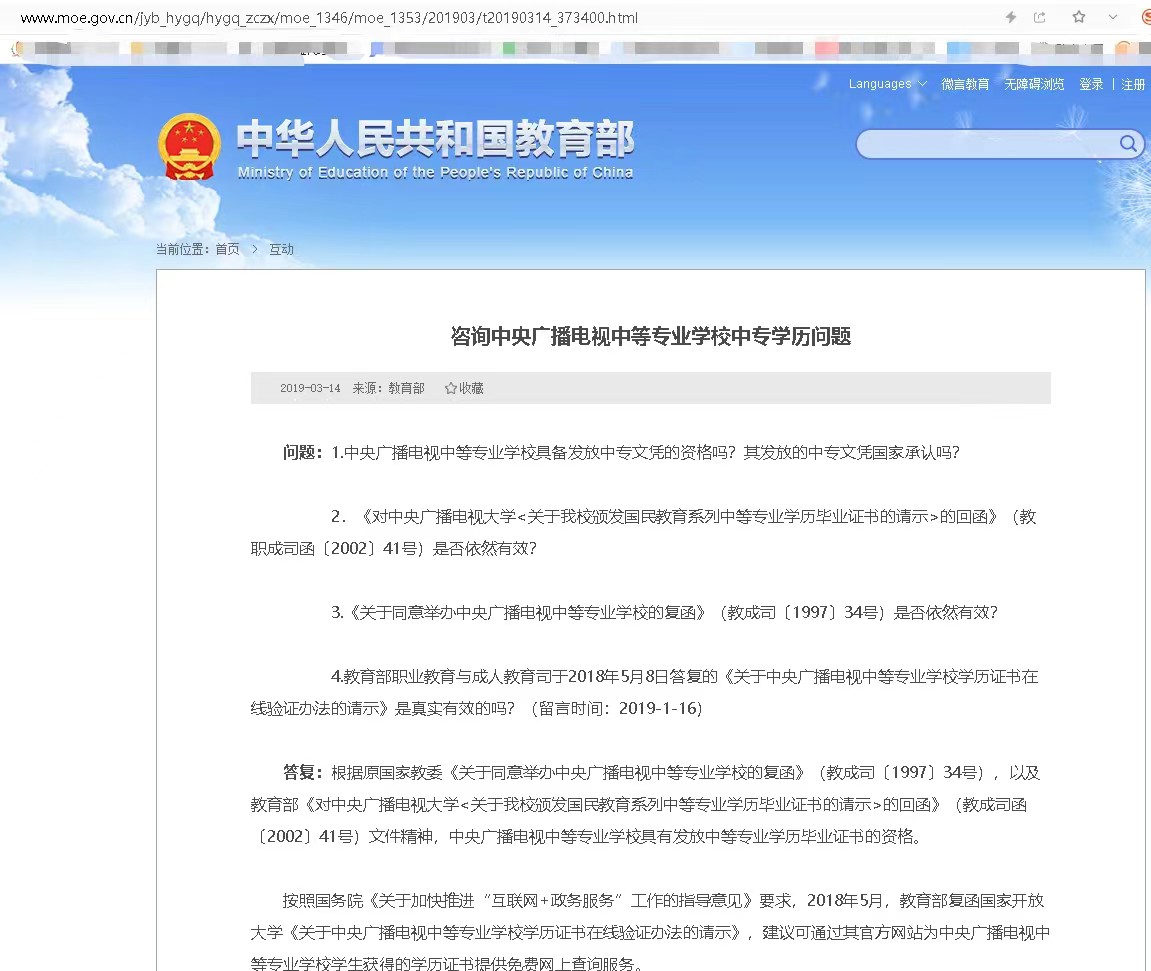Click the line starting 1.中央广播电视中等专业学校具备发放
This screenshot has width=1151, height=971.
(x=645, y=453)
